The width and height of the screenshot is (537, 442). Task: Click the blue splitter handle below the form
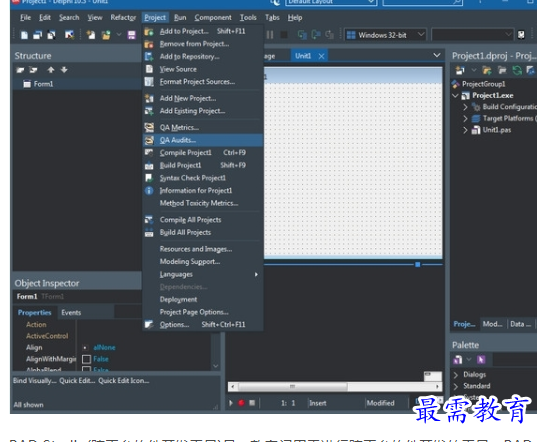pyautogui.click(x=417, y=264)
